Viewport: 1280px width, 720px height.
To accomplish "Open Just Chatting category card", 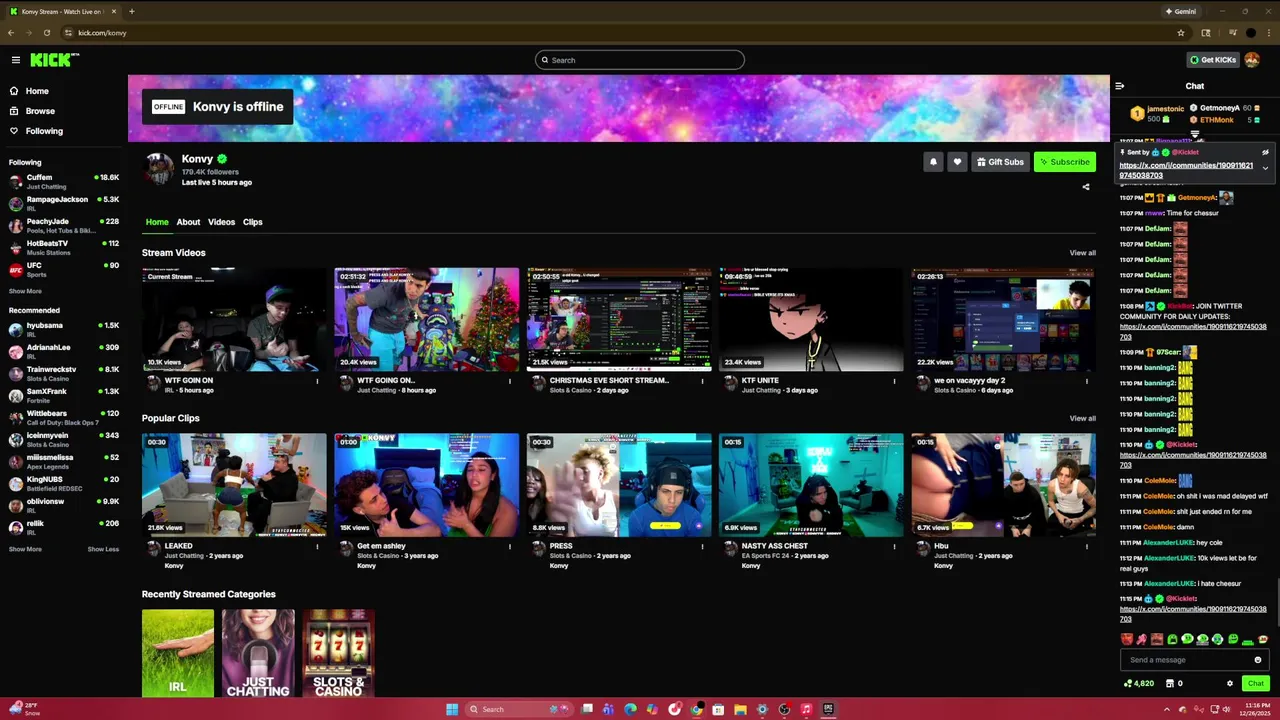I will pyautogui.click(x=258, y=653).
